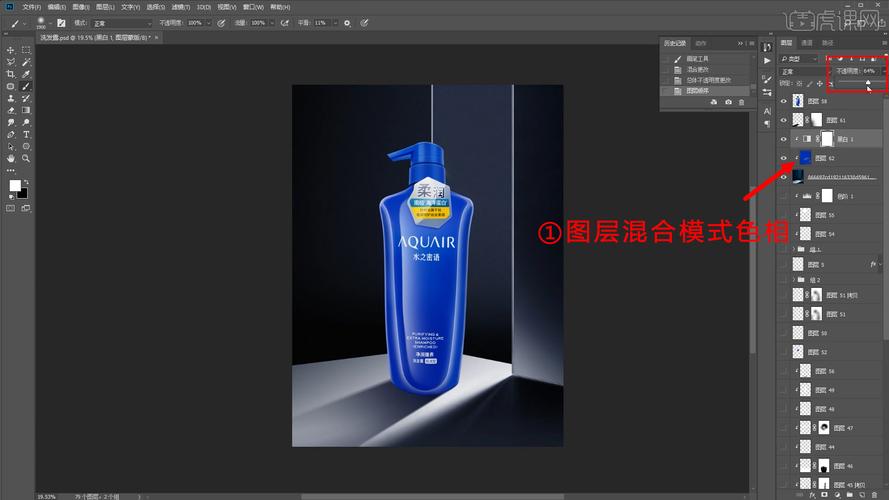Viewport: 889px width, 500px height.
Task: Expand group 组 2 in Layers
Action: (793, 279)
